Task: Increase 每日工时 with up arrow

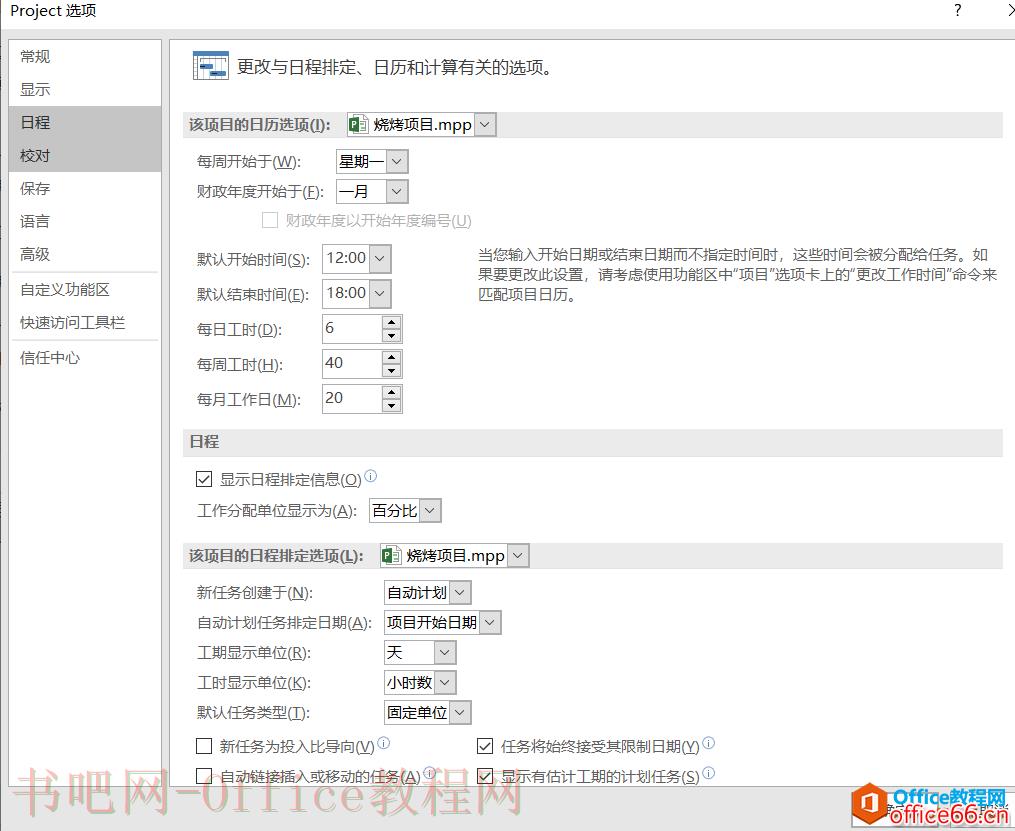Action: coord(391,322)
